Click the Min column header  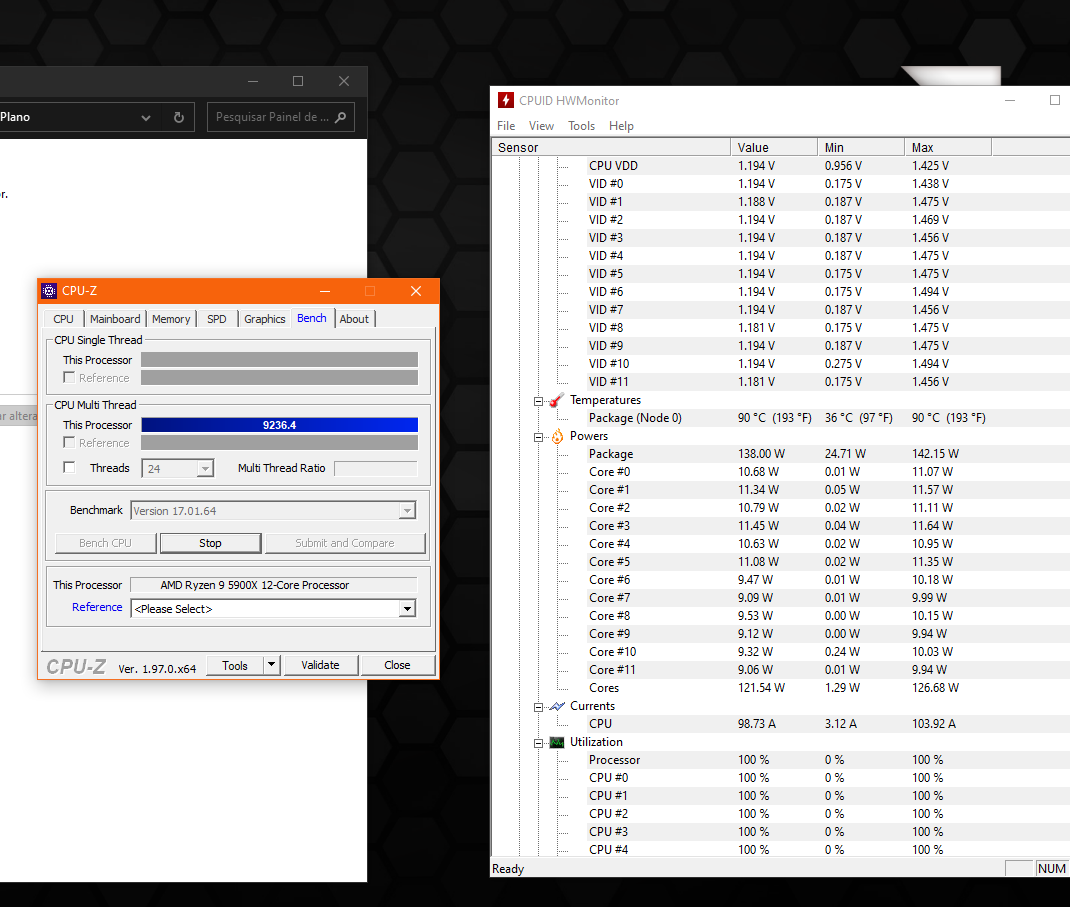tap(861, 147)
